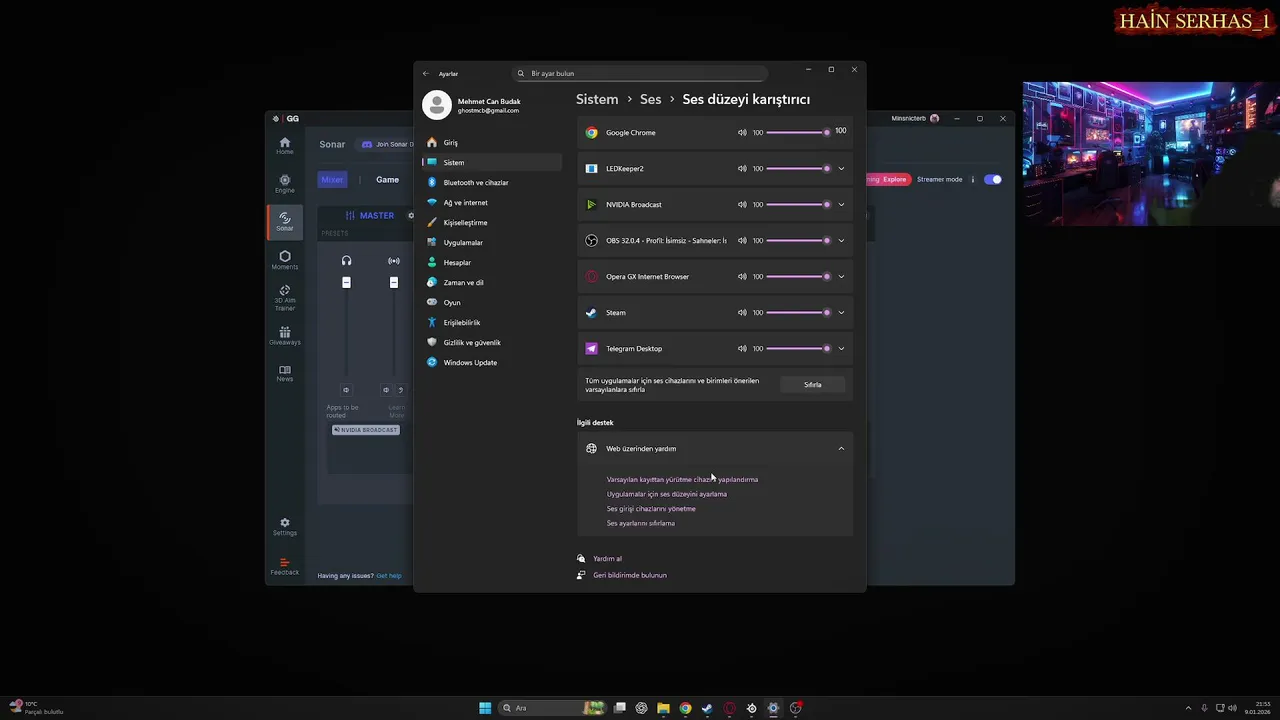Click Sistem in the breadcrumb path
This screenshot has width=1280, height=720.
pyautogui.click(x=597, y=99)
